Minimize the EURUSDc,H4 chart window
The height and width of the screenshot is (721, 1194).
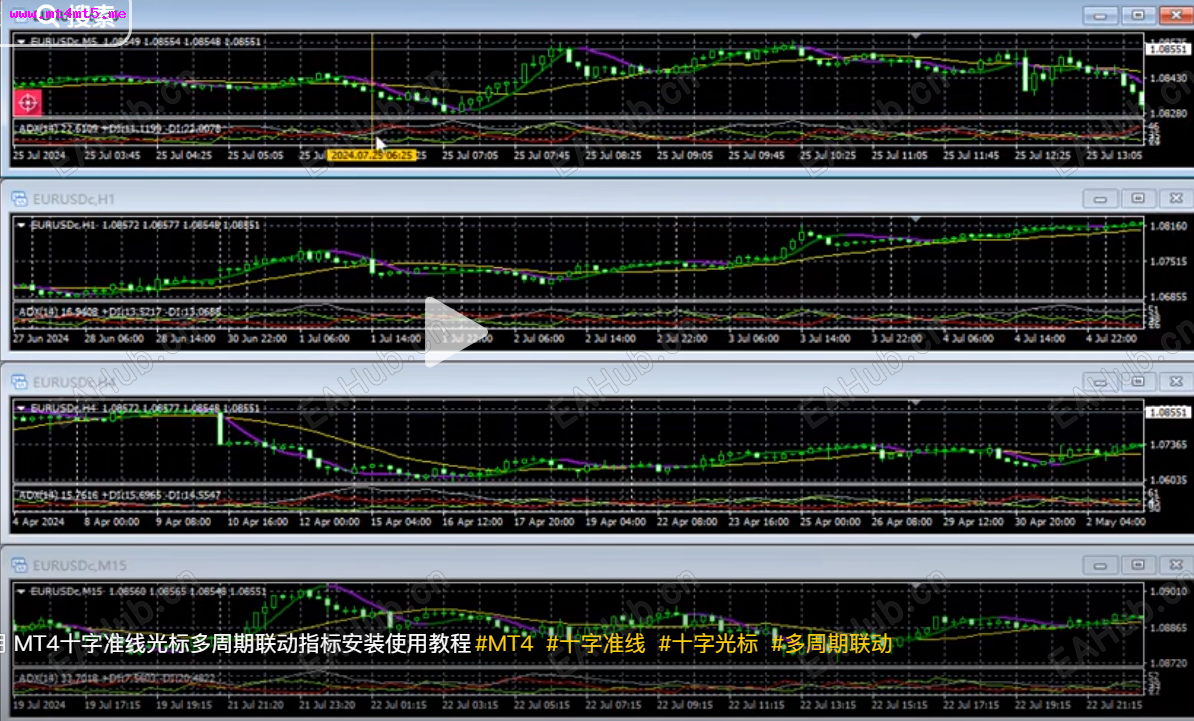pyautogui.click(x=1100, y=382)
